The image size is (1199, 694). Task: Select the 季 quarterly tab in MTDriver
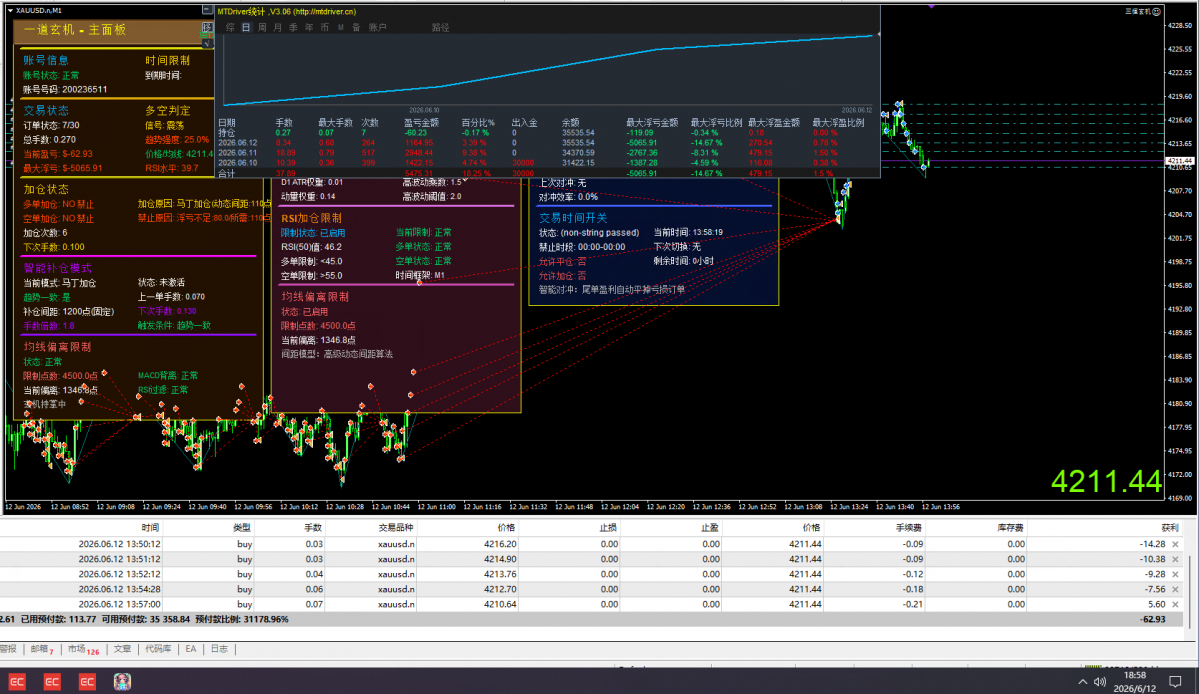(294, 28)
